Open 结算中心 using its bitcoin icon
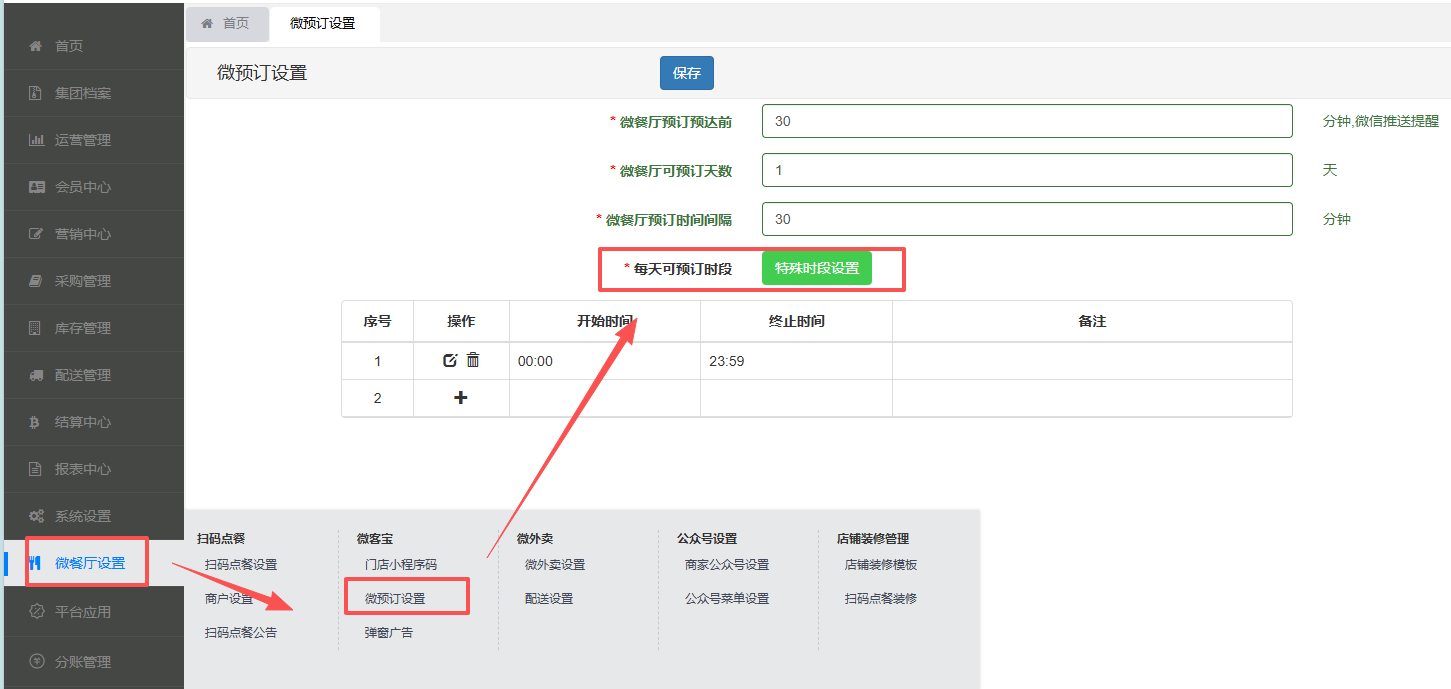Viewport: 1451px width, 689px height. [36, 422]
